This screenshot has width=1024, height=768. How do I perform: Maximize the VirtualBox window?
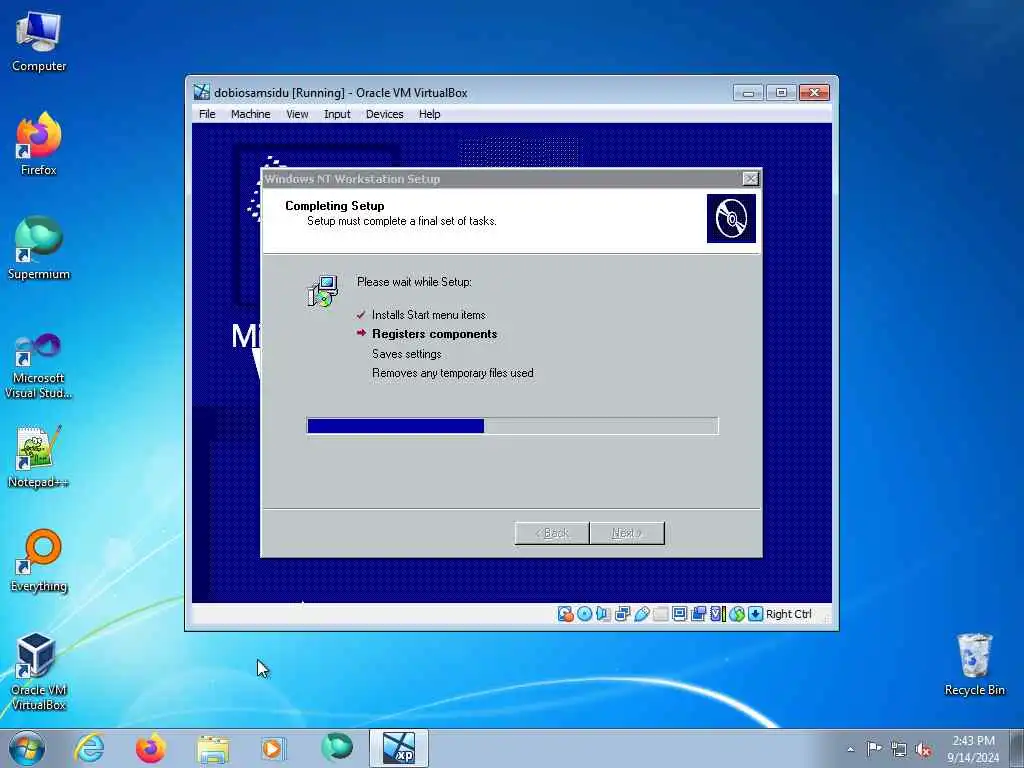pyautogui.click(x=780, y=93)
